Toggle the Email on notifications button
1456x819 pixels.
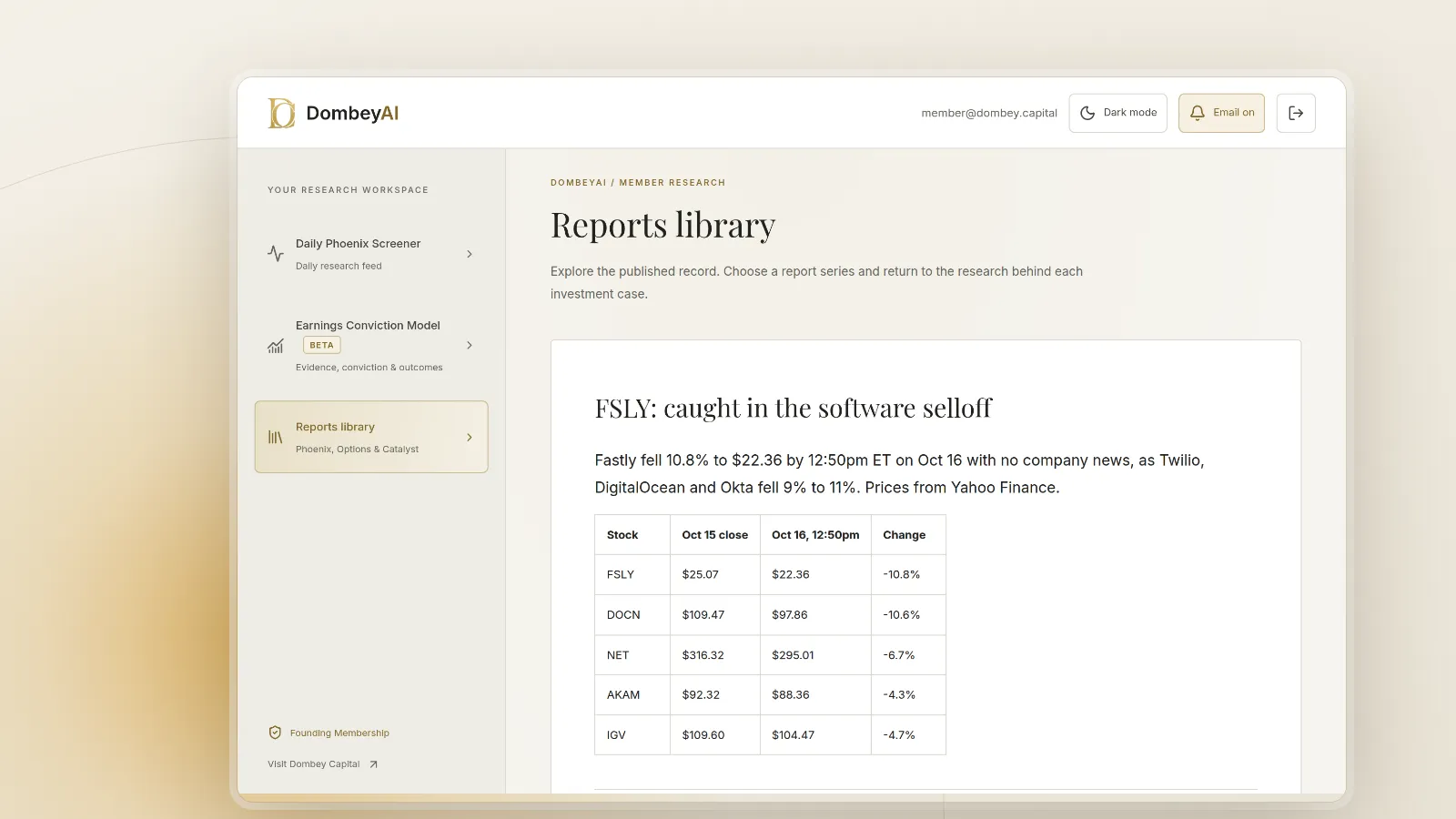(1221, 113)
